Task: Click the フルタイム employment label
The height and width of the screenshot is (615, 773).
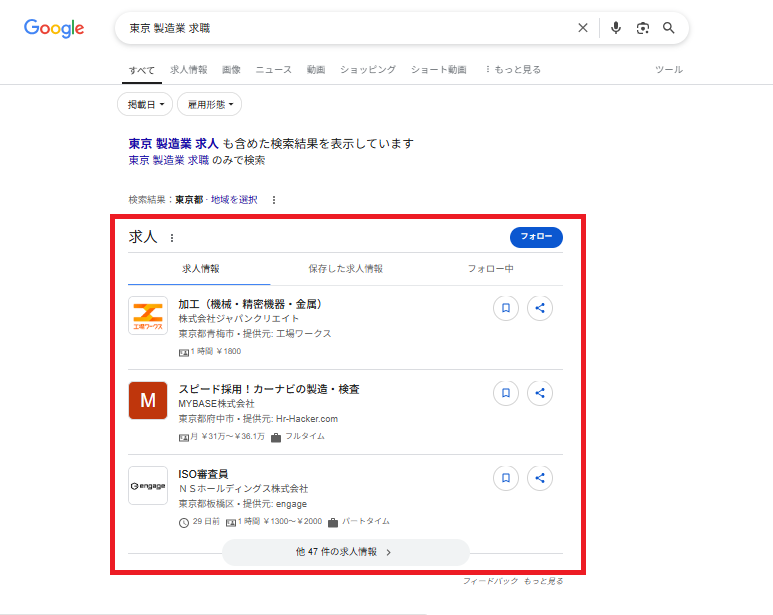Action: pyautogui.click(x=305, y=436)
